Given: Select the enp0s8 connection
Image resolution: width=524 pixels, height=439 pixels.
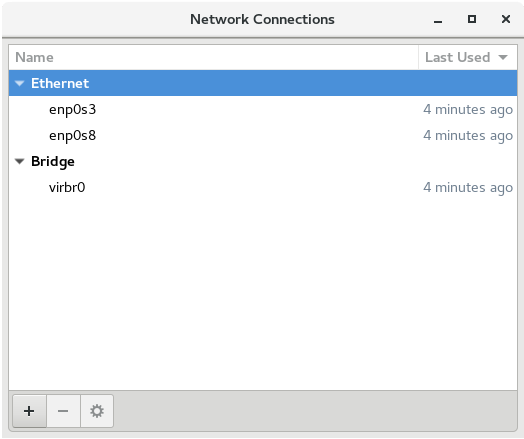Looking at the screenshot, I should [x=263, y=136].
